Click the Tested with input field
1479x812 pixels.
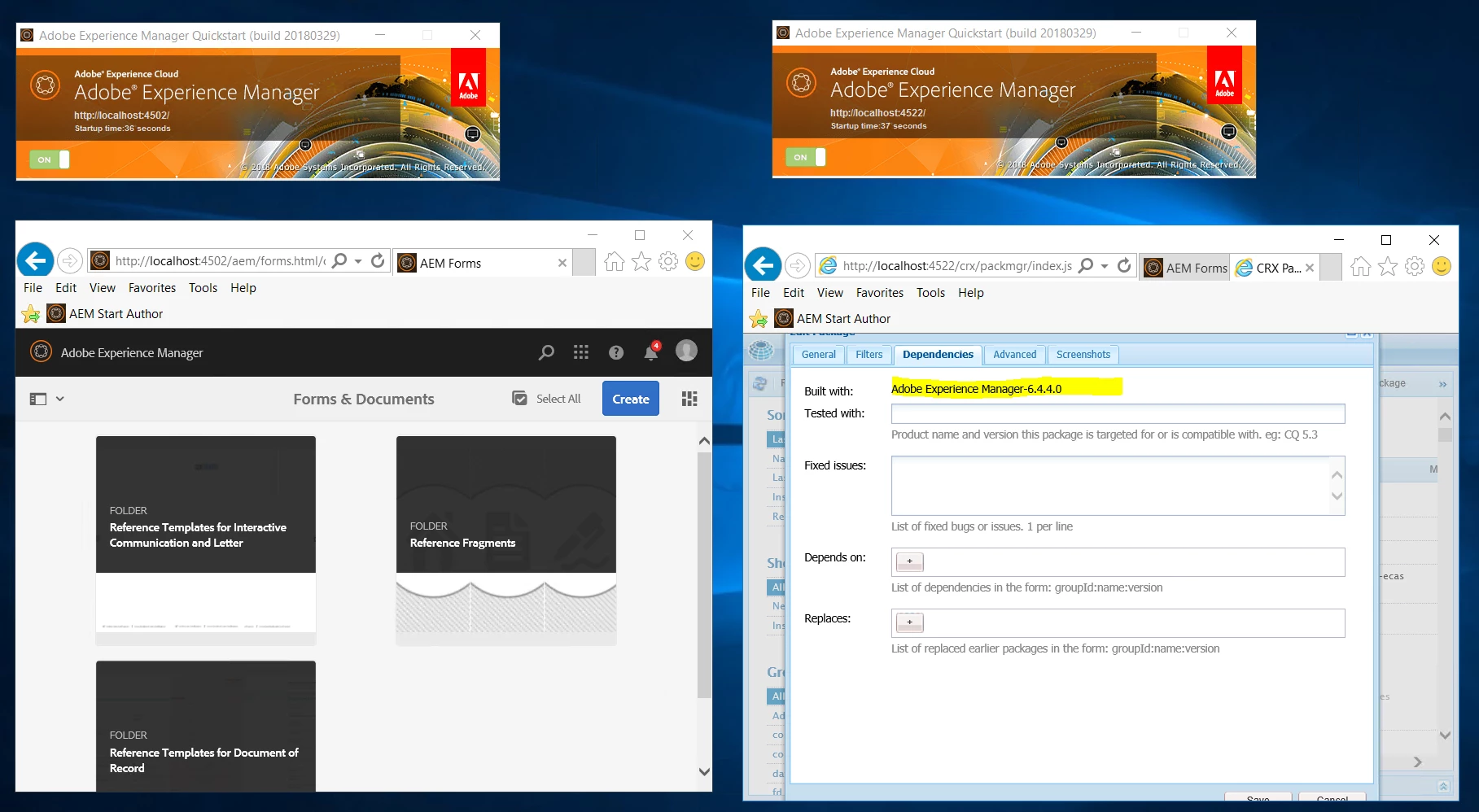[1118, 414]
